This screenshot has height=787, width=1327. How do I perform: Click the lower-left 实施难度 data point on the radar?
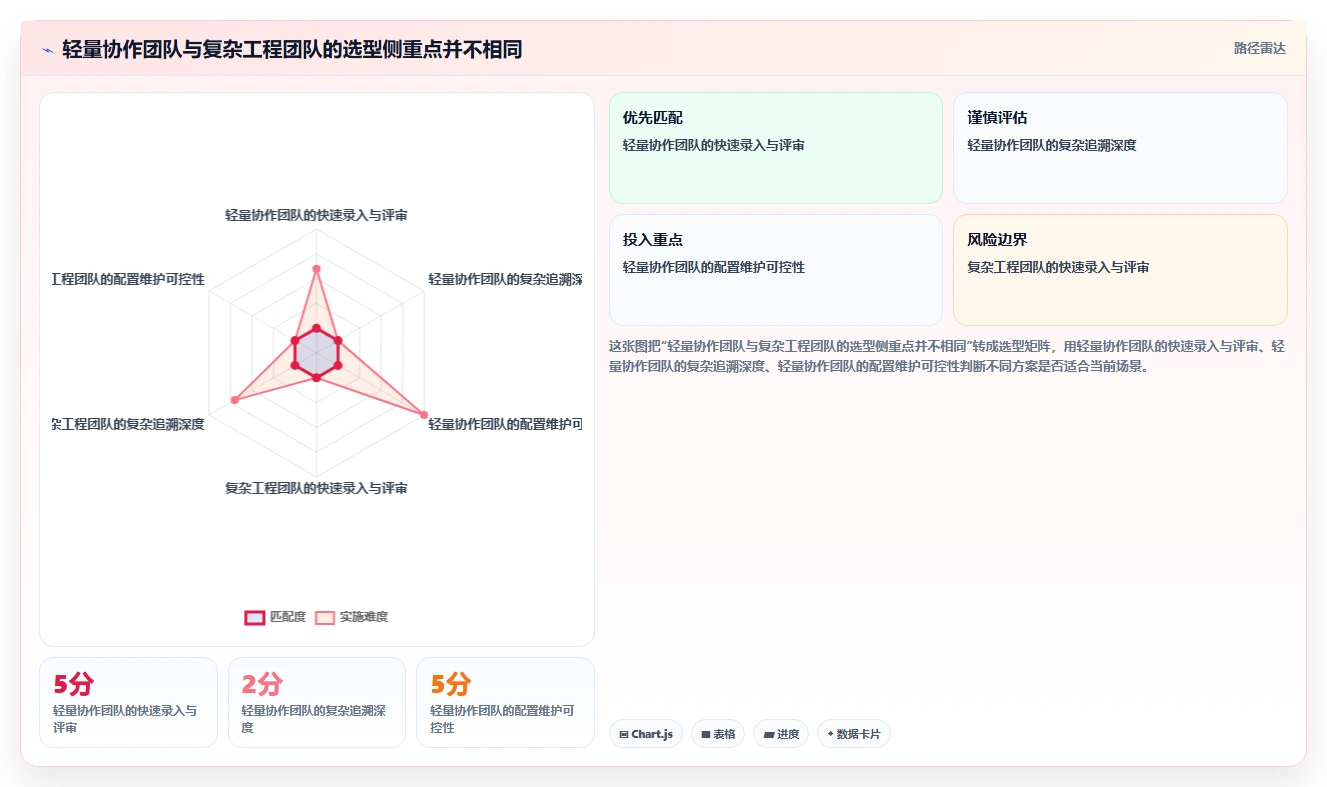tap(235, 400)
